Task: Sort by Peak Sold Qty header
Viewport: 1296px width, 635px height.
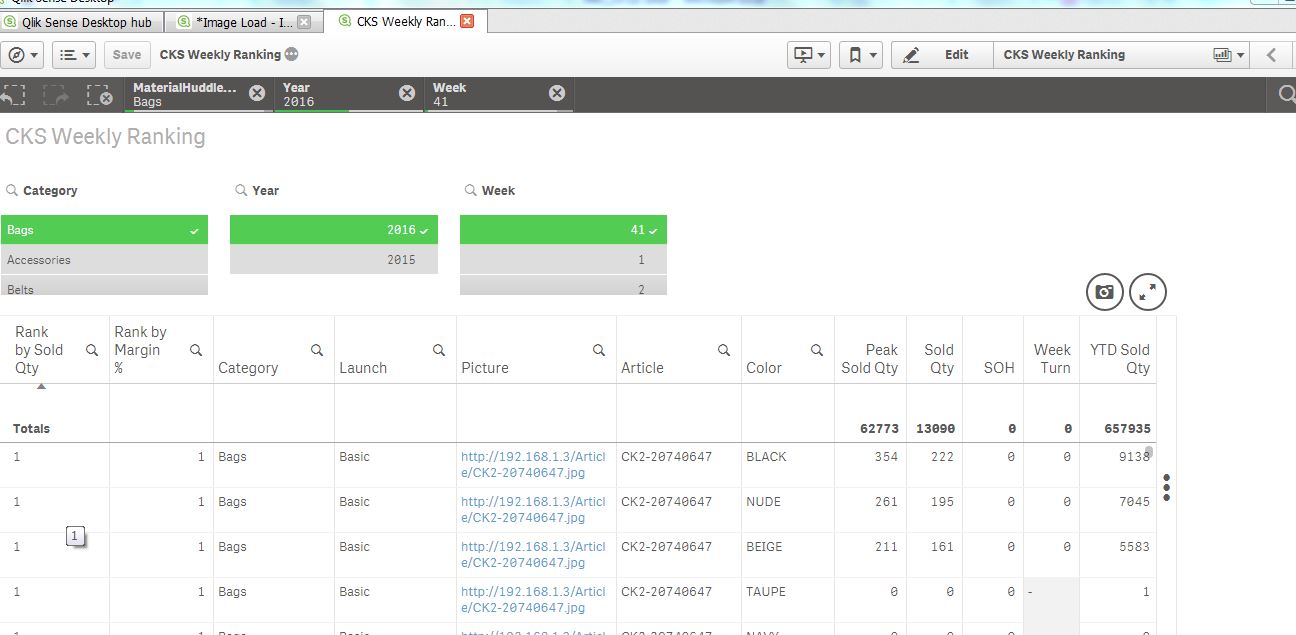Action: click(x=870, y=358)
